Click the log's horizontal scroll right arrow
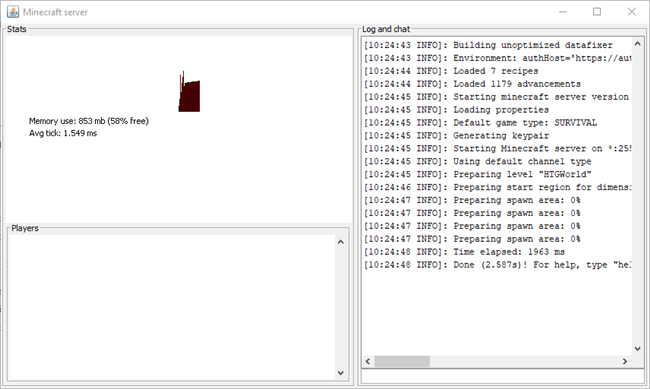Viewport: 650px width, 389px height. point(625,361)
